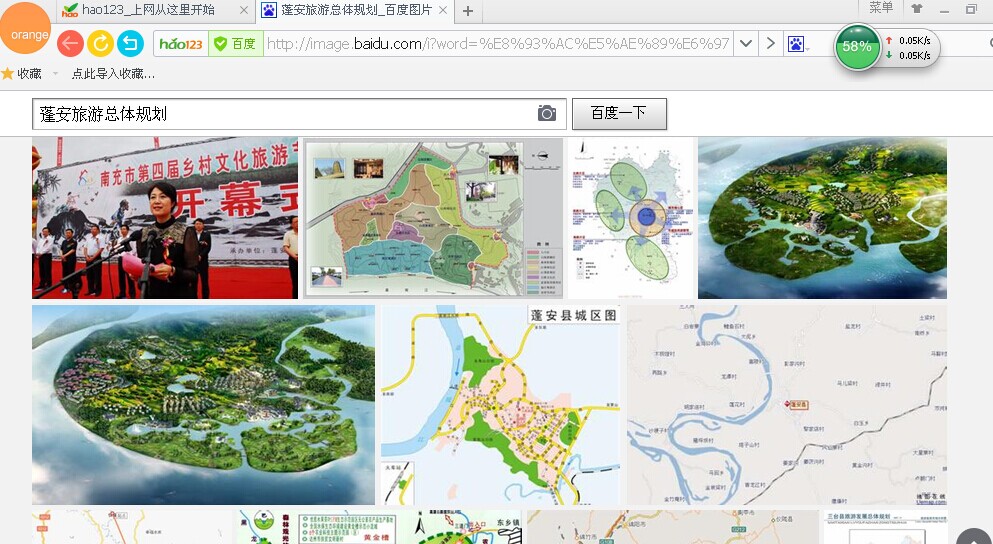Open the 菜单 menu

pos(881,8)
